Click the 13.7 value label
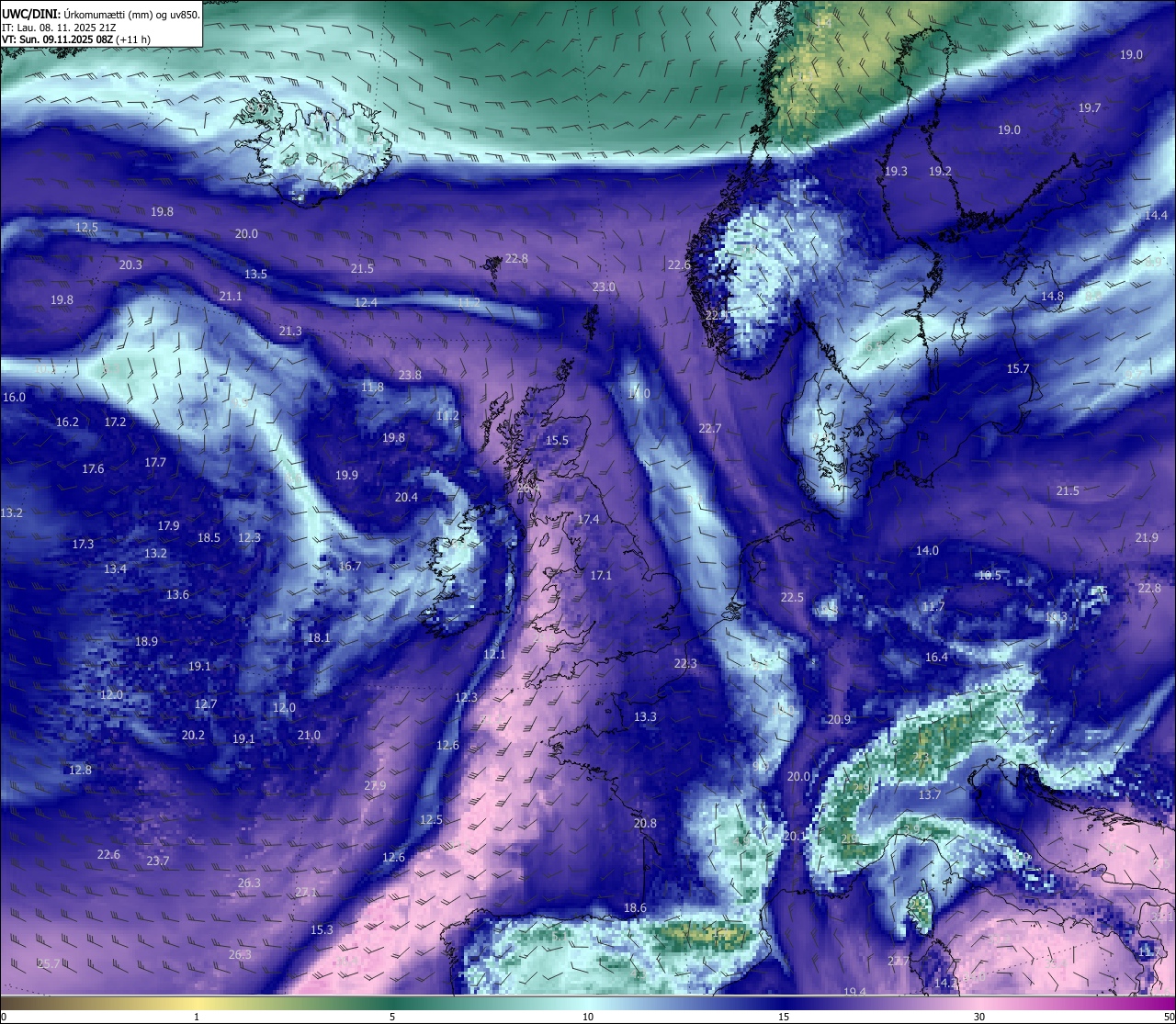The image size is (1176, 1024). (930, 795)
